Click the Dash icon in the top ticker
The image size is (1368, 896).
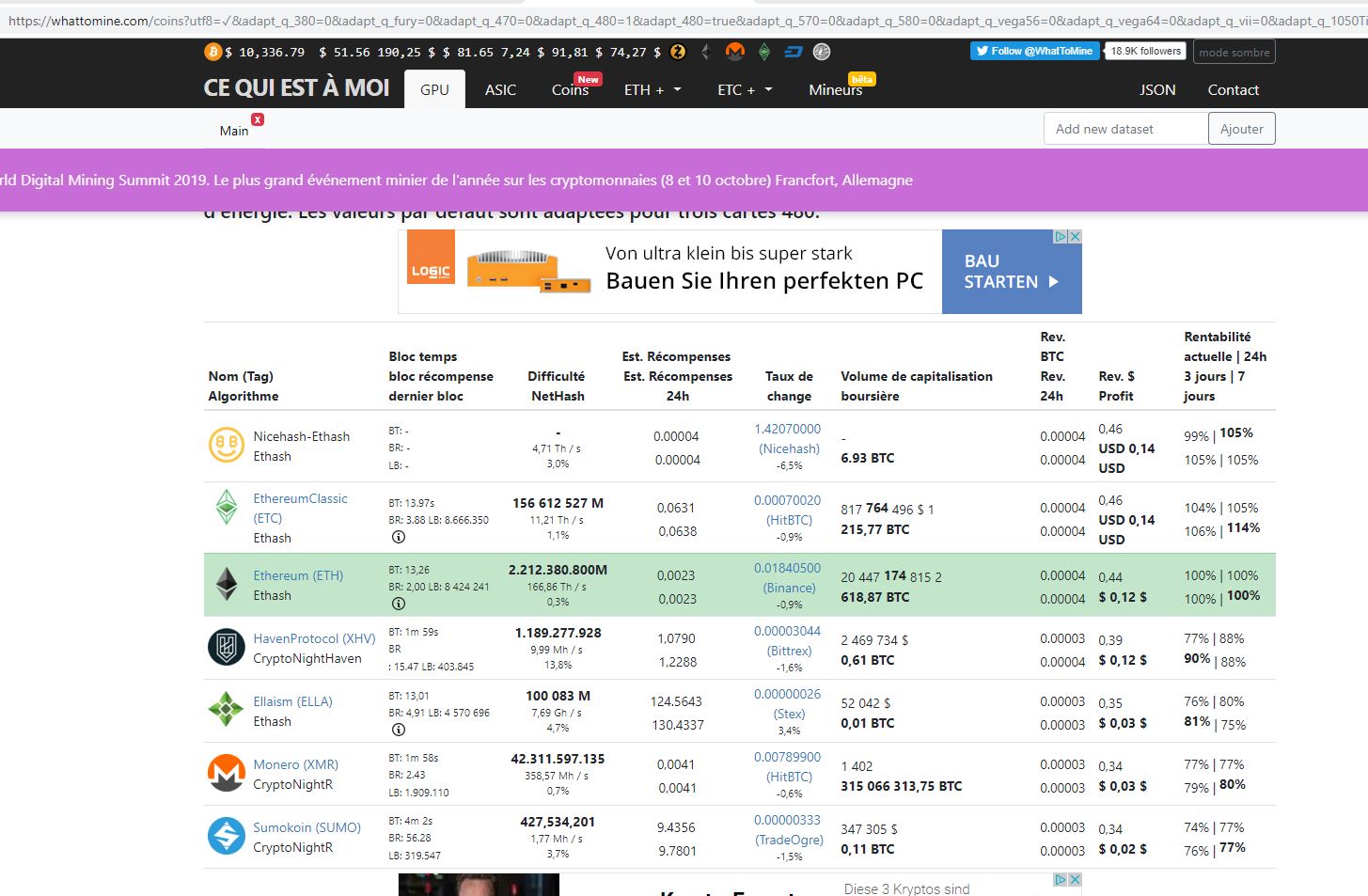(794, 52)
